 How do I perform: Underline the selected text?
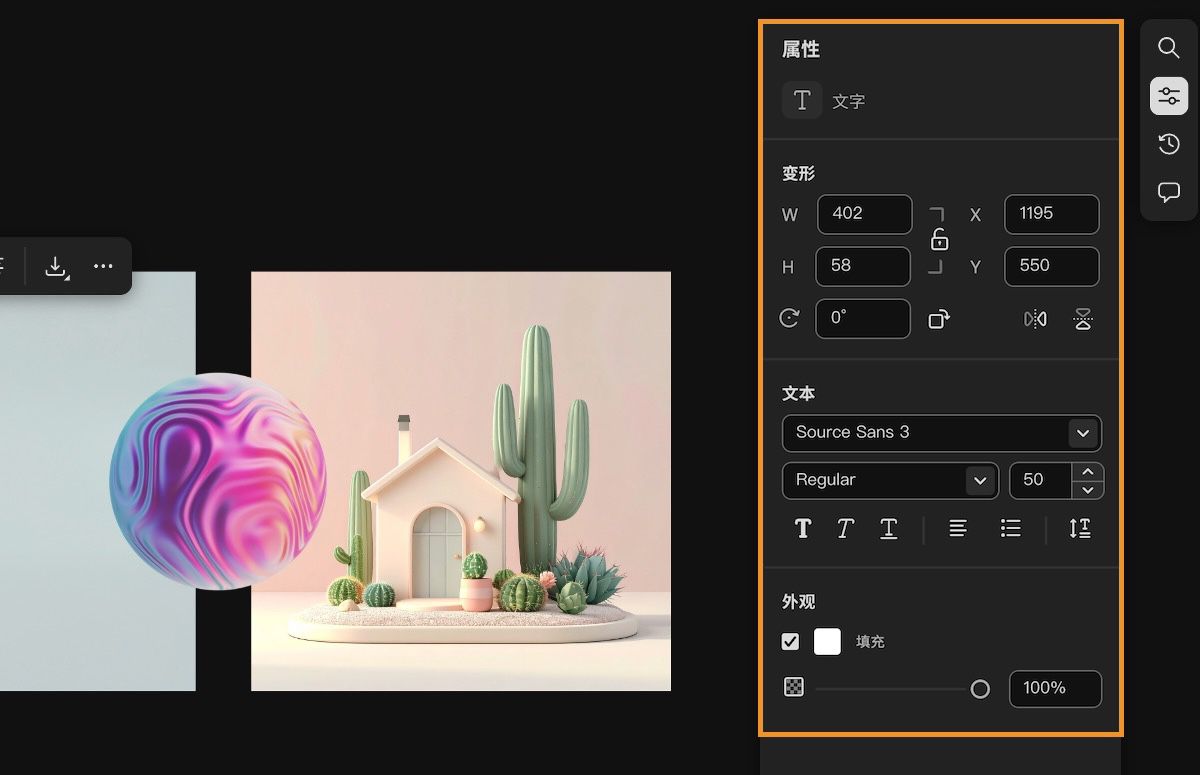pos(888,529)
